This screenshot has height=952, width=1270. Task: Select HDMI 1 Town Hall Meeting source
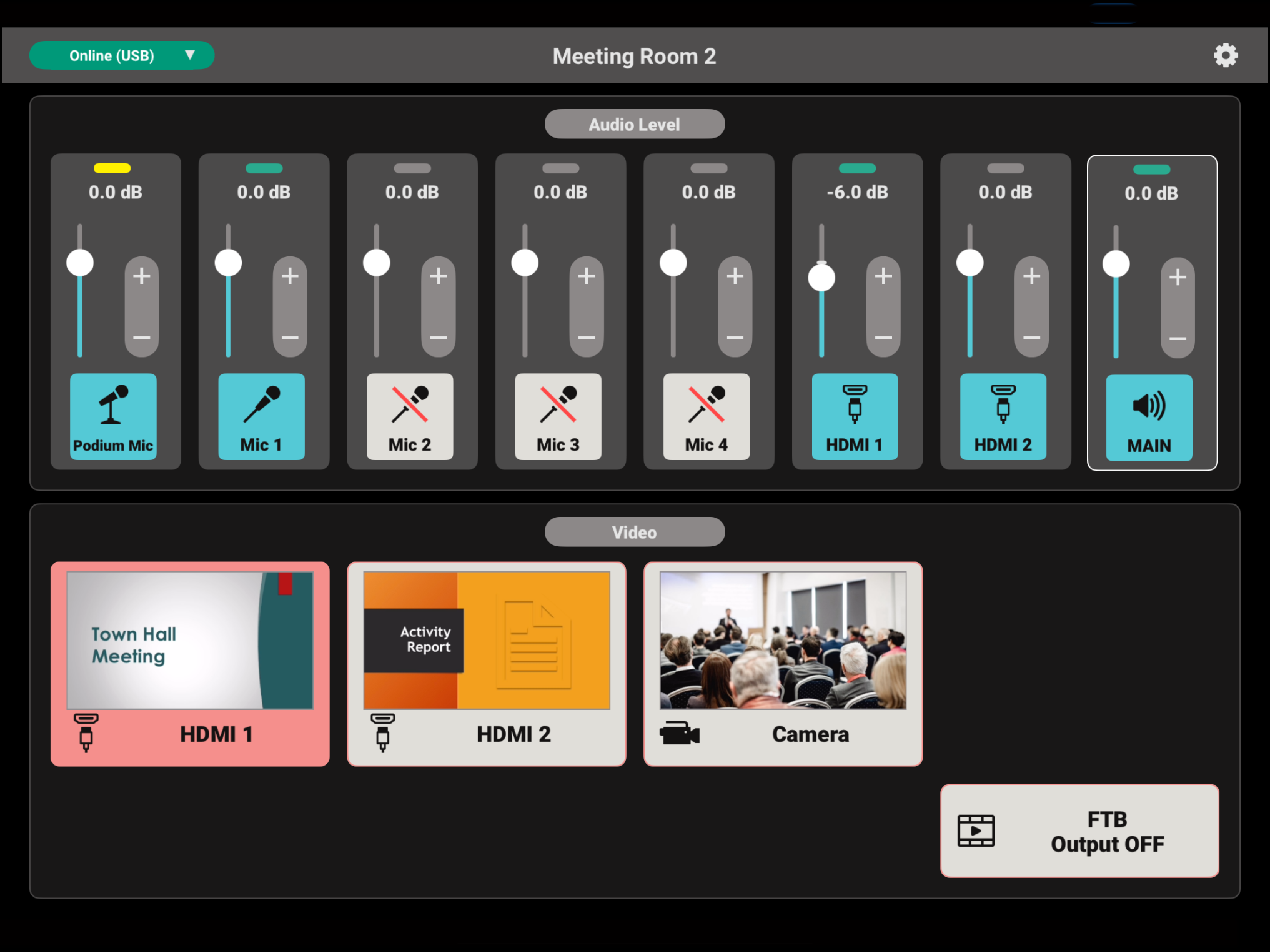pos(190,663)
